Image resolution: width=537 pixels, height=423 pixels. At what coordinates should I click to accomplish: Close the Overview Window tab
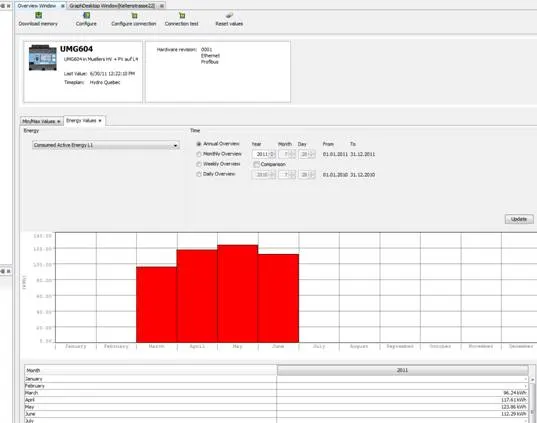pos(63,6)
